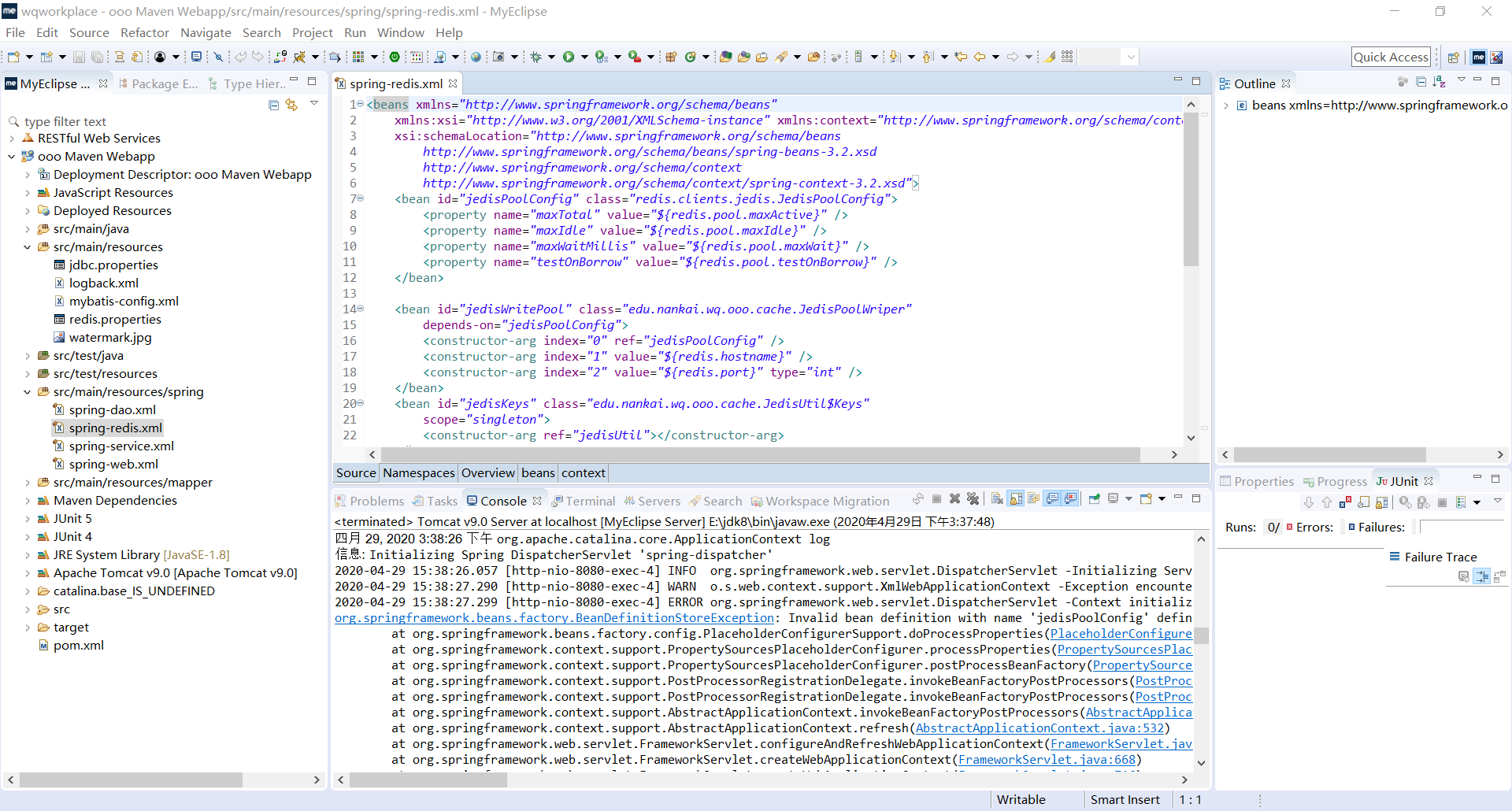Switch to the Package Explorer tab
The height and width of the screenshot is (811, 1512).
click(x=157, y=83)
